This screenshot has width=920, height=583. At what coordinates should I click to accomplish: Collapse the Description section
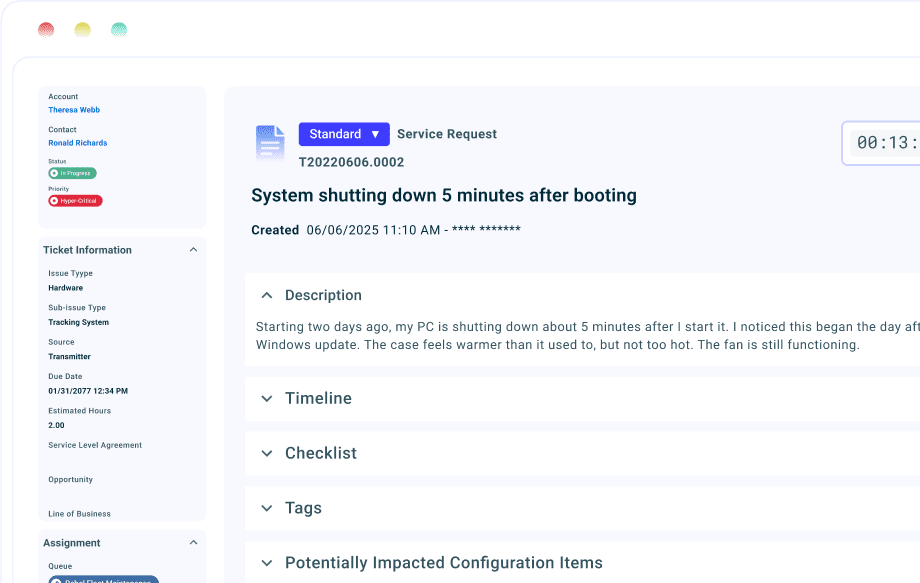(267, 296)
